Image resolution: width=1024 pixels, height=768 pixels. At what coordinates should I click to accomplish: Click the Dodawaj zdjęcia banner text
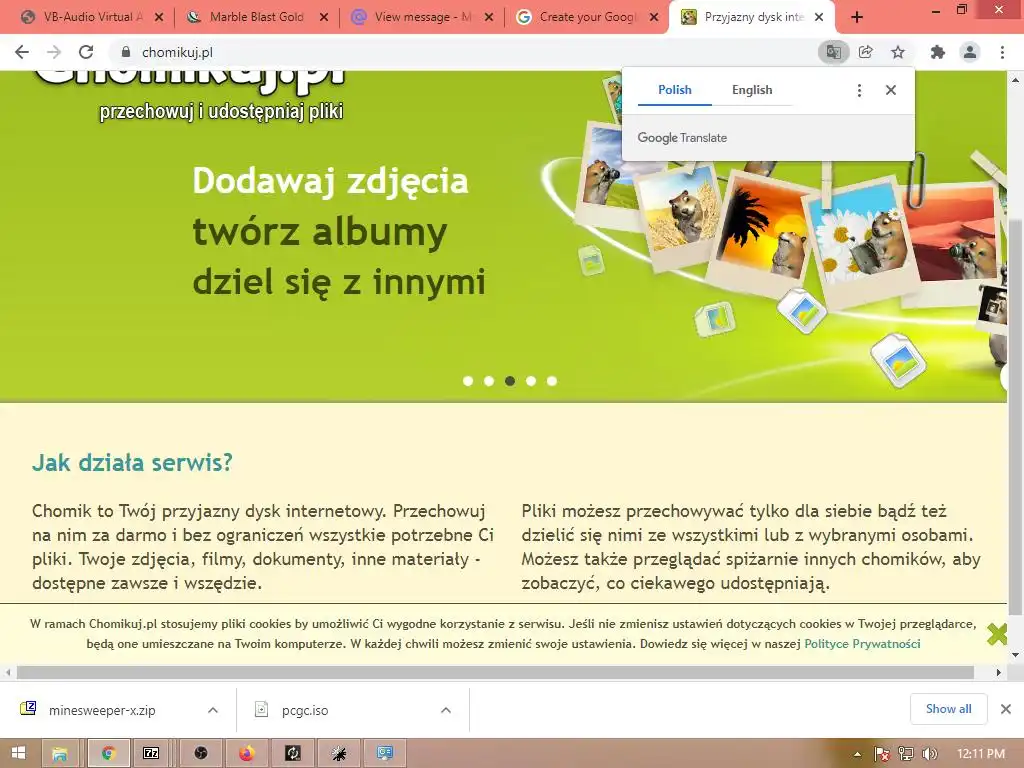click(x=330, y=181)
